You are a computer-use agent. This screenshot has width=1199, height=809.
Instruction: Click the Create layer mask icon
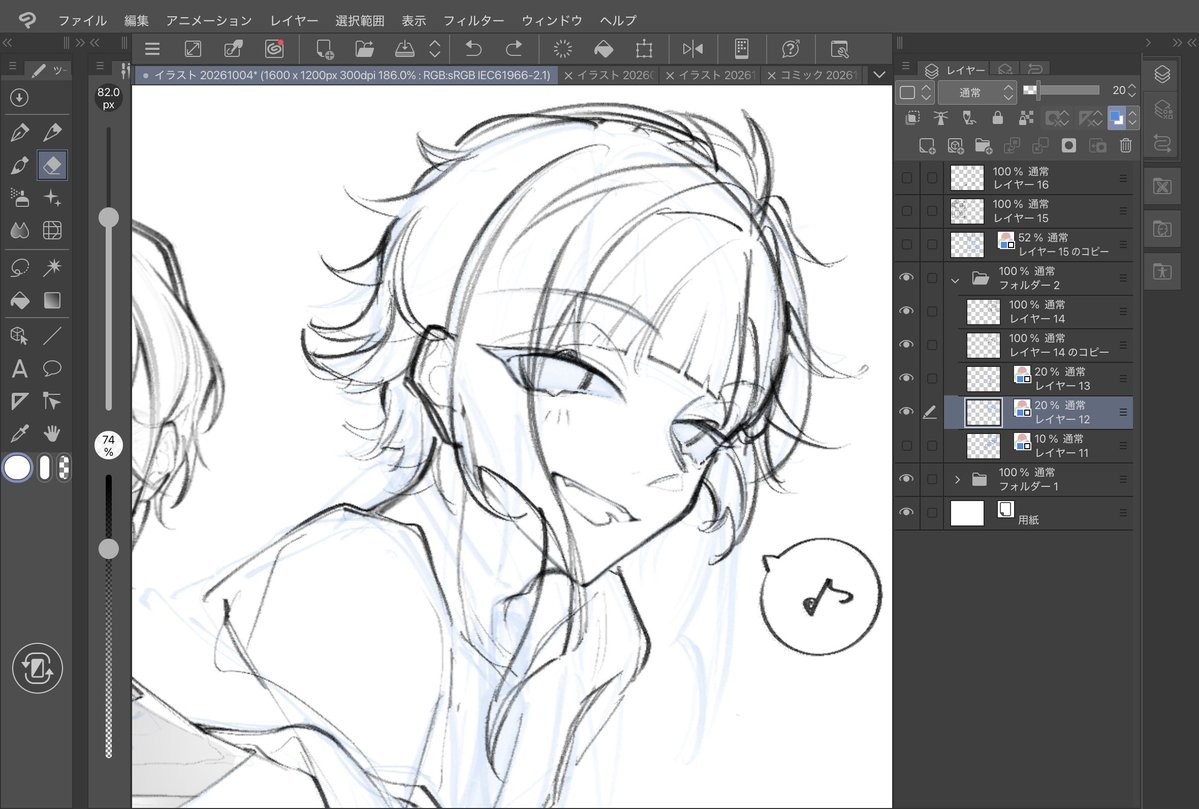click(1069, 145)
